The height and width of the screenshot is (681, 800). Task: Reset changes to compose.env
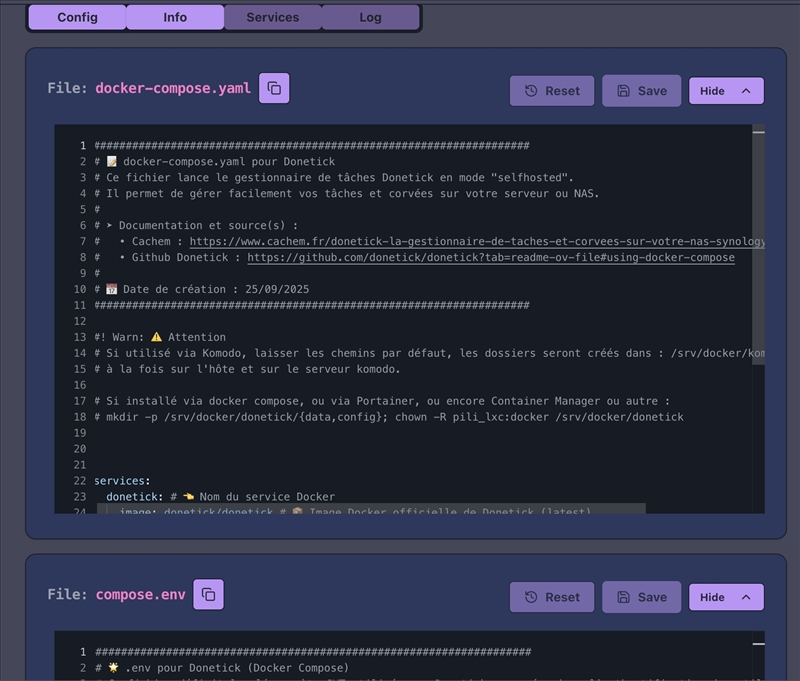tap(552, 597)
